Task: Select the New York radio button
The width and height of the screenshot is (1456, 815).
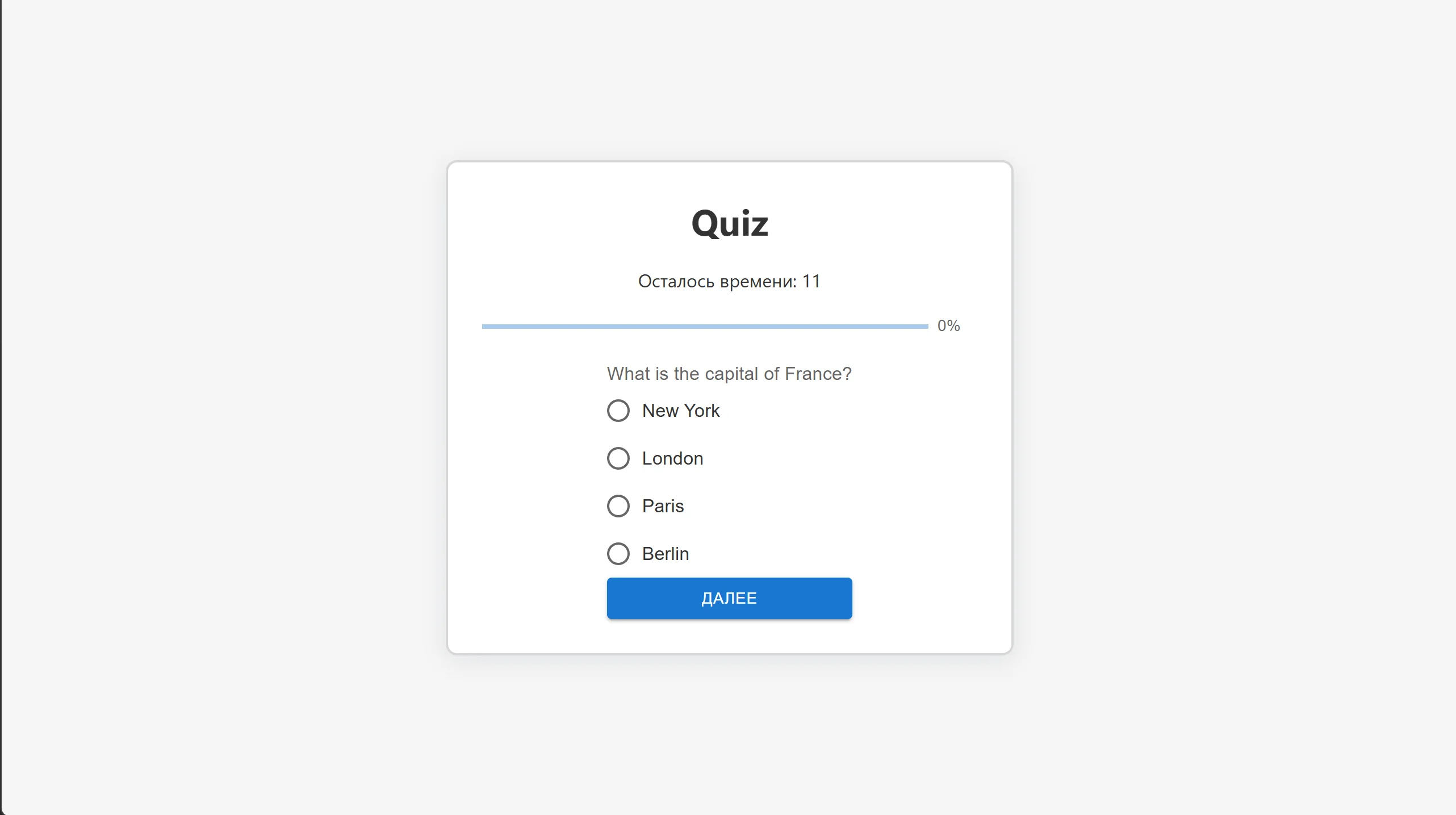Action: point(618,411)
